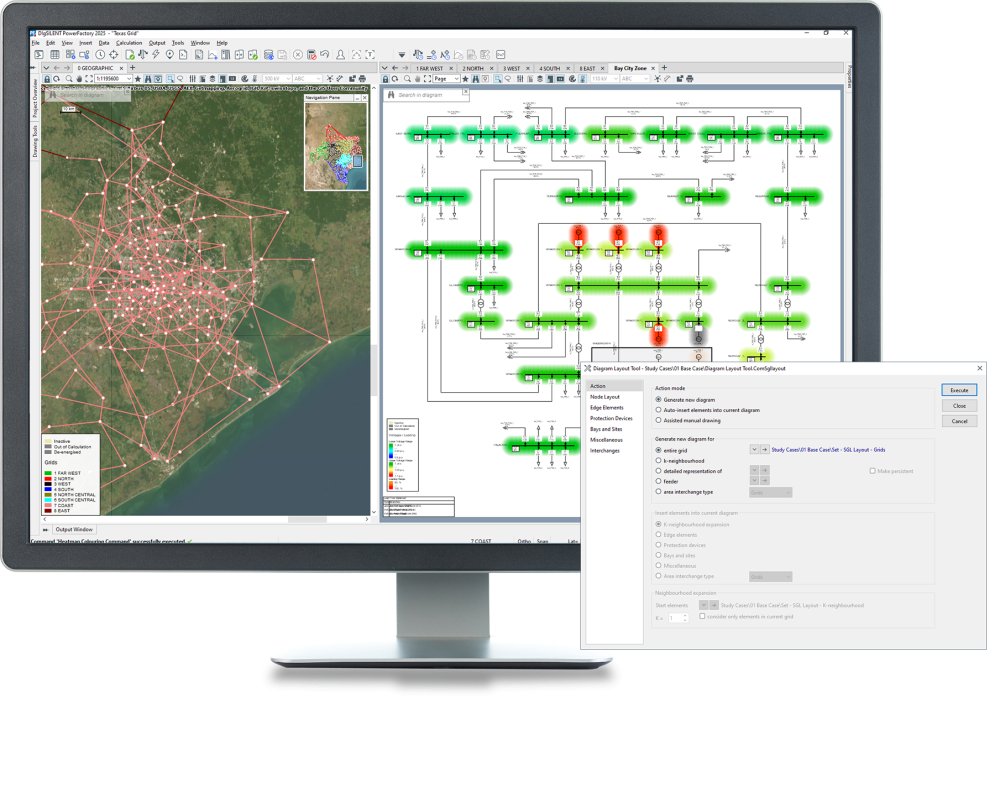Image resolution: width=1000 pixels, height=788 pixels.
Task: Select 'area interchange type' radio option
Action: [659, 492]
